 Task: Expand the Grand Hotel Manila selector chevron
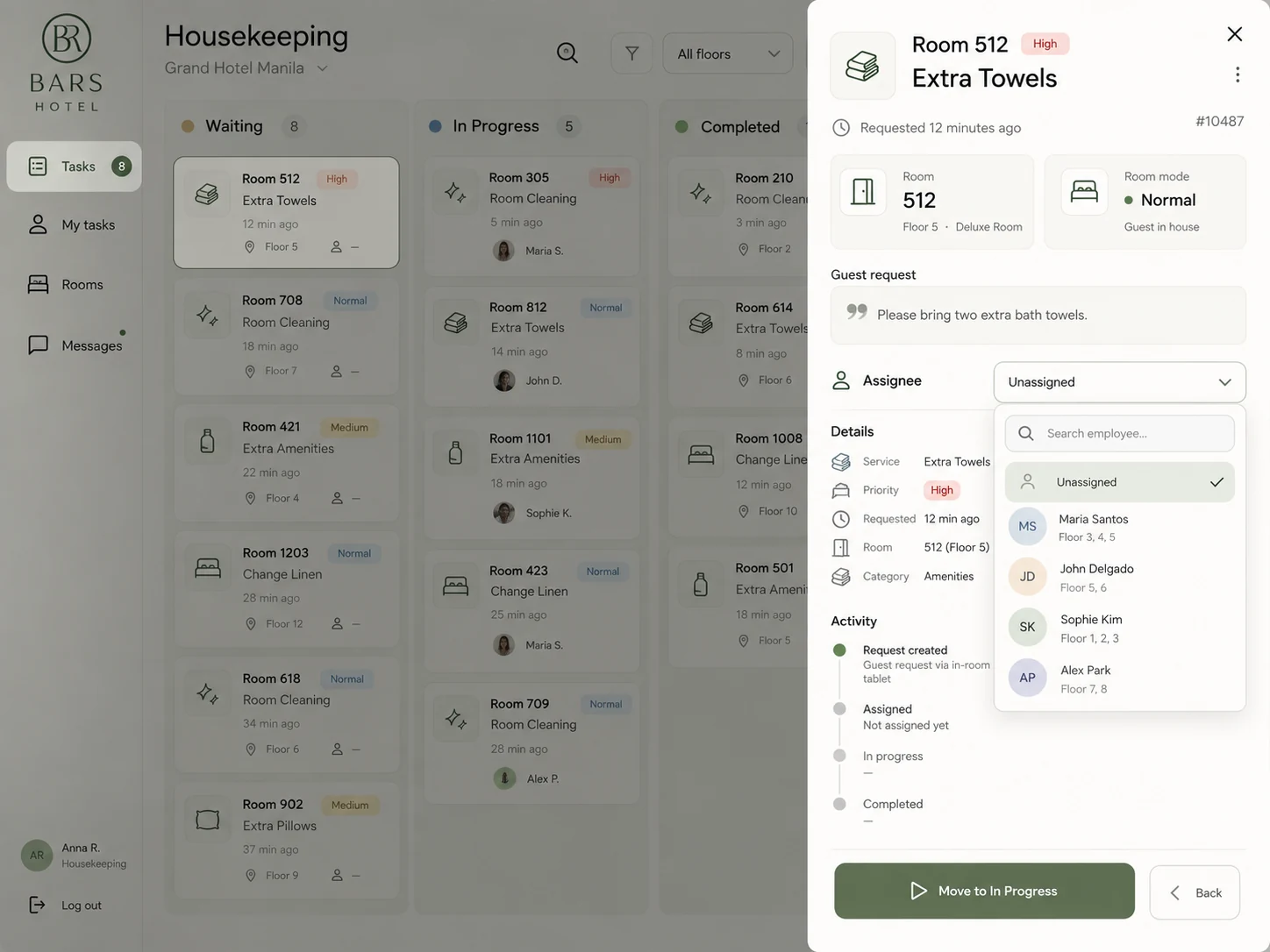(x=322, y=68)
